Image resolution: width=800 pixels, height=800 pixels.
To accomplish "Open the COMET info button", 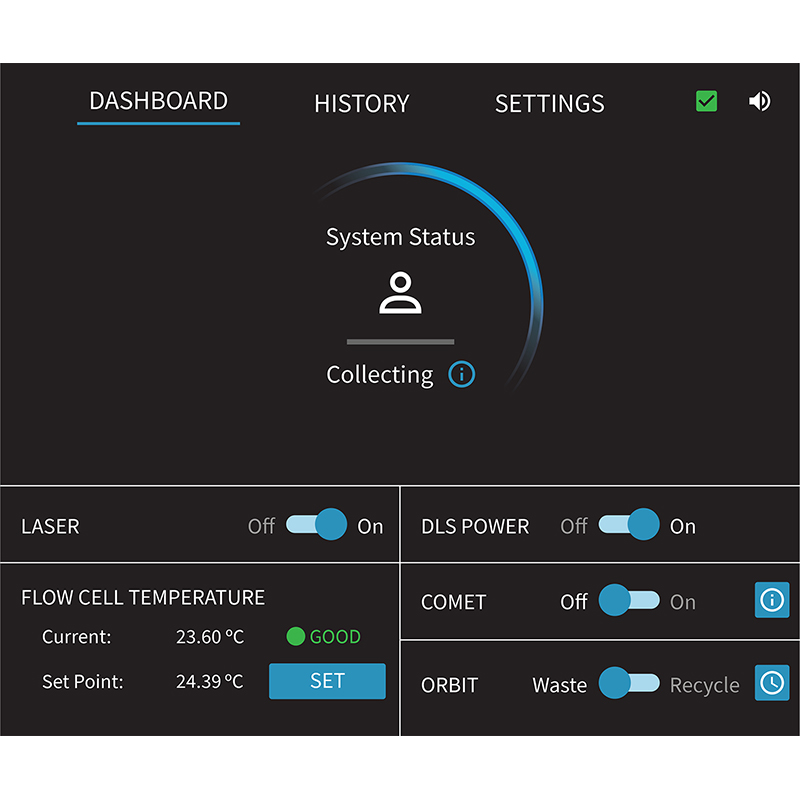I will (x=772, y=600).
